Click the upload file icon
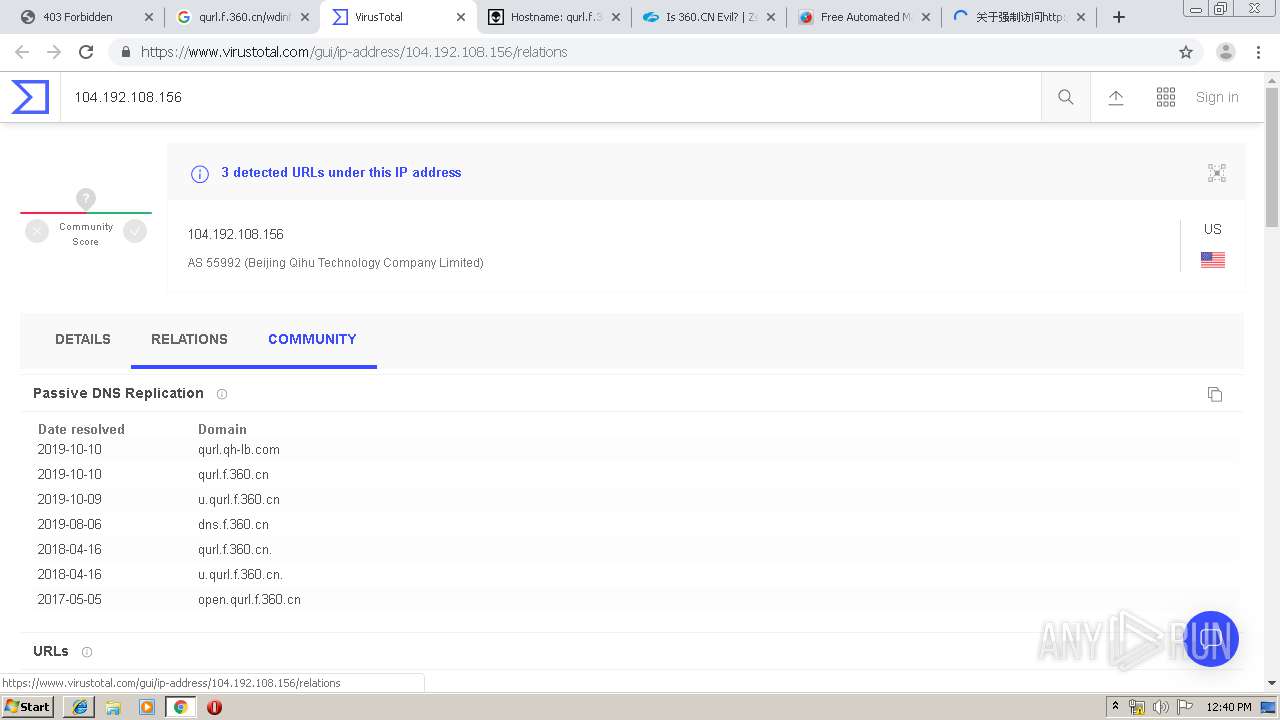1280x720 pixels. (1116, 97)
